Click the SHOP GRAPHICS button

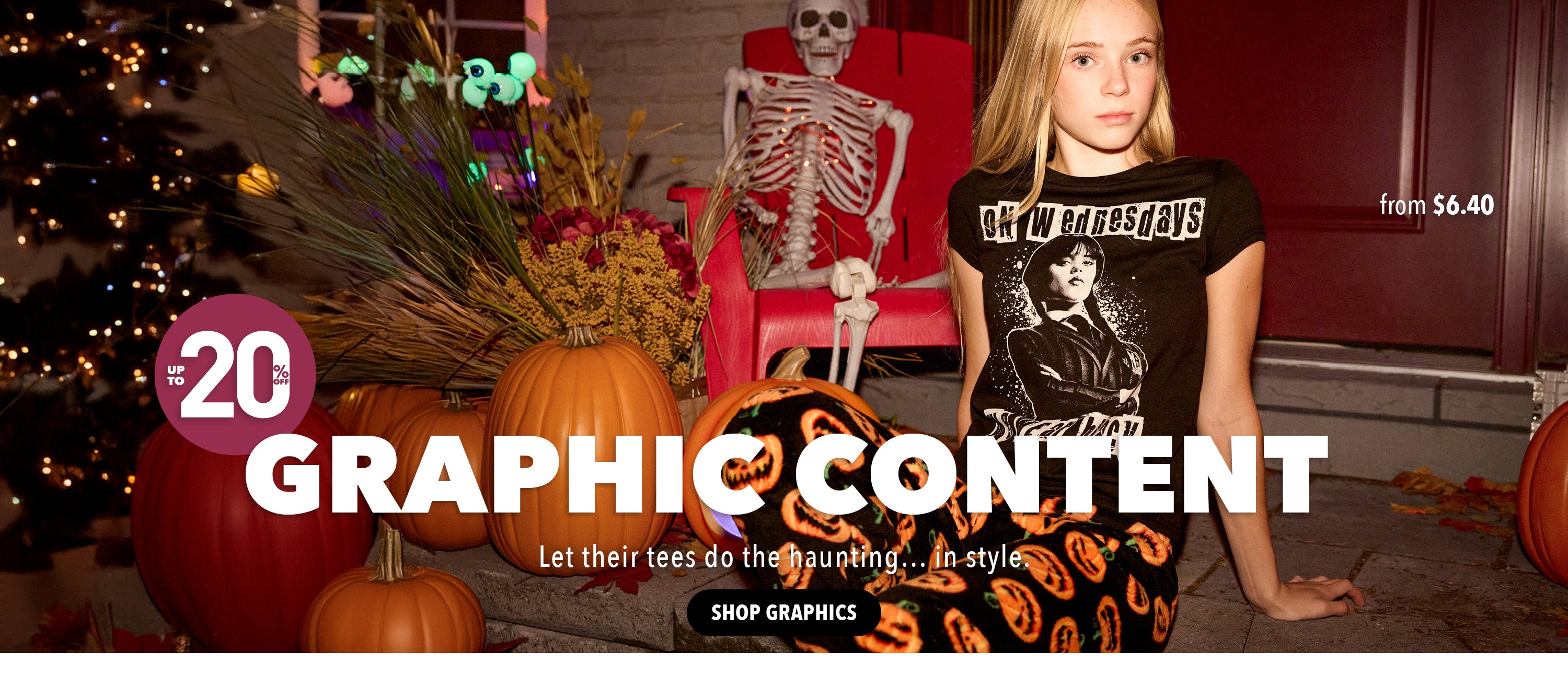[783, 612]
